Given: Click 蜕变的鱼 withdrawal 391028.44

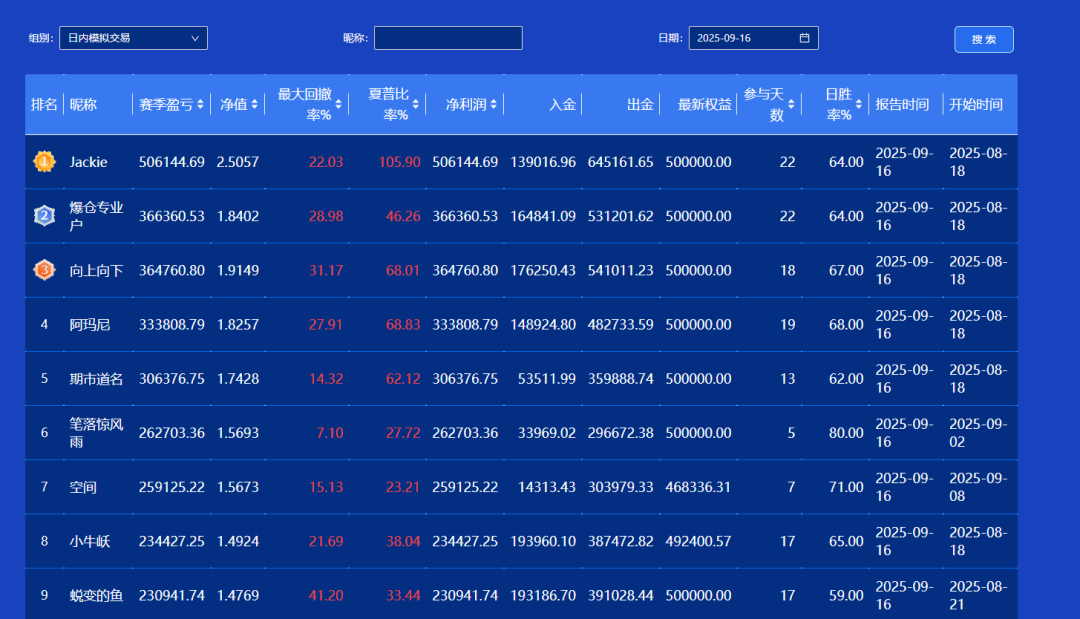Looking at the screenshot, I should pyautogui.click(x=621, y=596).
